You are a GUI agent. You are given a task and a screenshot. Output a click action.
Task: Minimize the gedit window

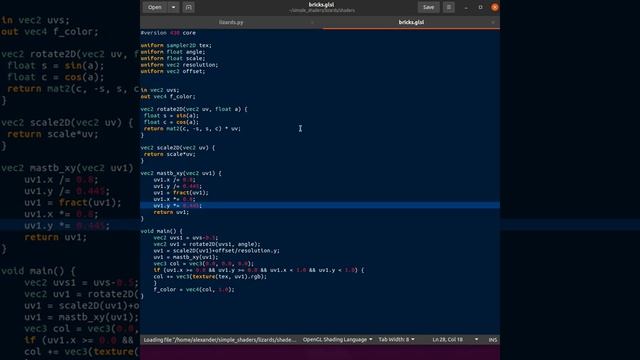click(x=466, y=7)
